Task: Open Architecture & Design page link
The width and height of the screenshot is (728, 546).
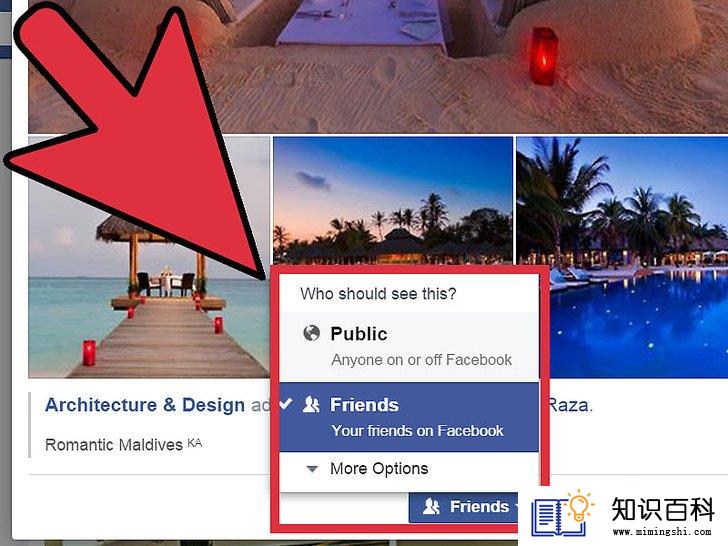Action: click(x=145, y=405)
